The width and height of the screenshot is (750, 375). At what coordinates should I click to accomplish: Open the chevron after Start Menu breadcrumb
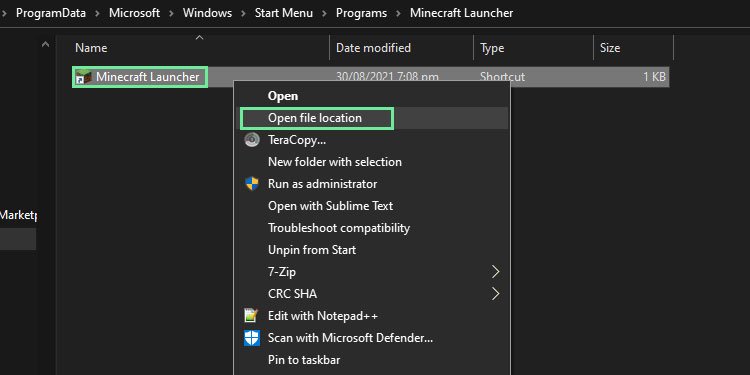point(325,13)
